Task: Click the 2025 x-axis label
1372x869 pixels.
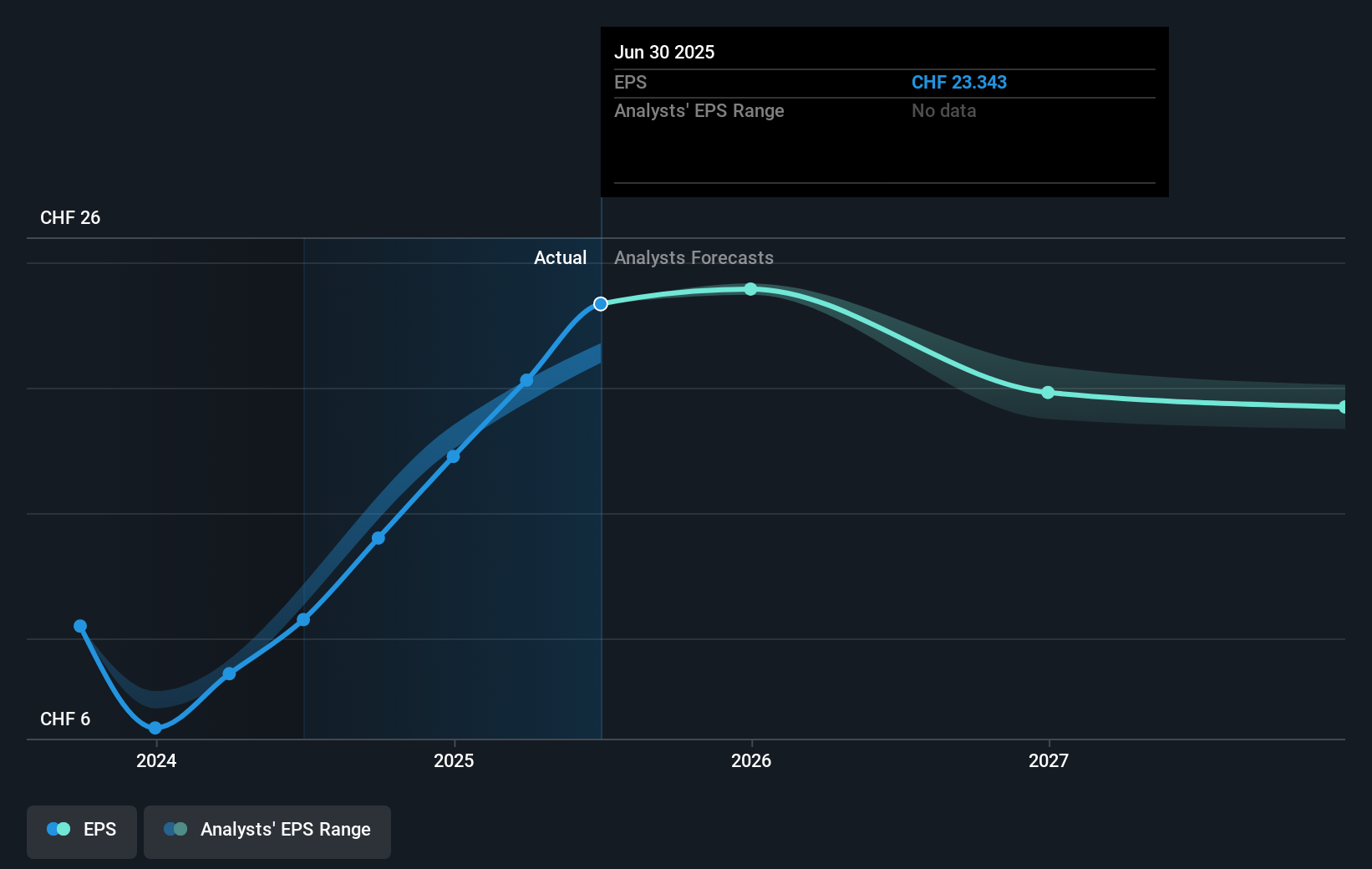Action: [x=454, y=760]
